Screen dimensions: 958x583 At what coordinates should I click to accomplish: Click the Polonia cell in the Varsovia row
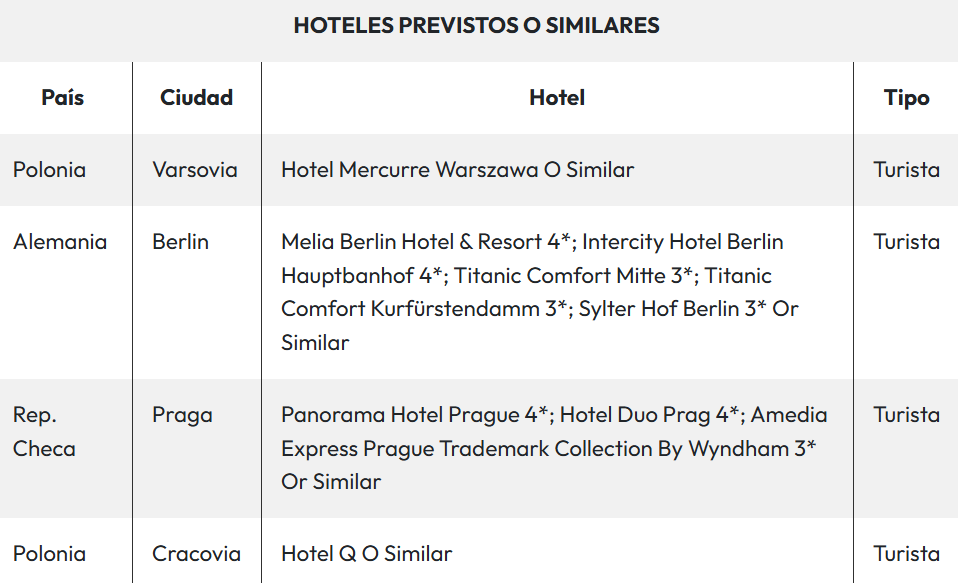50,170
